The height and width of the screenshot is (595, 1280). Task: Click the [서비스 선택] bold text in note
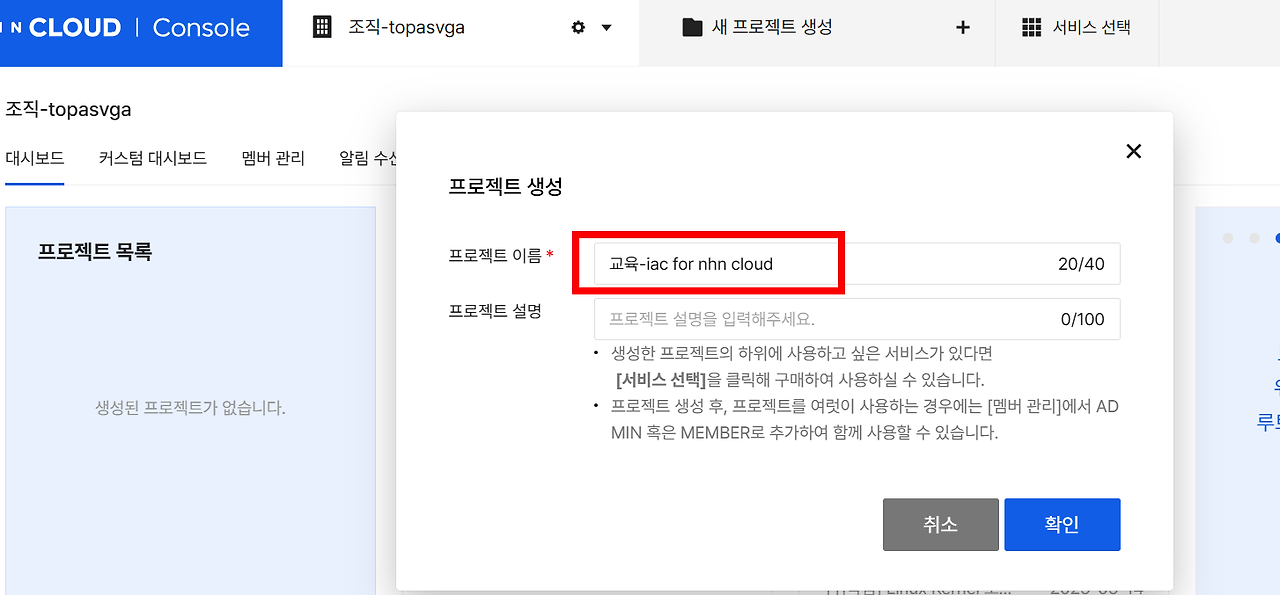point(661,380)
